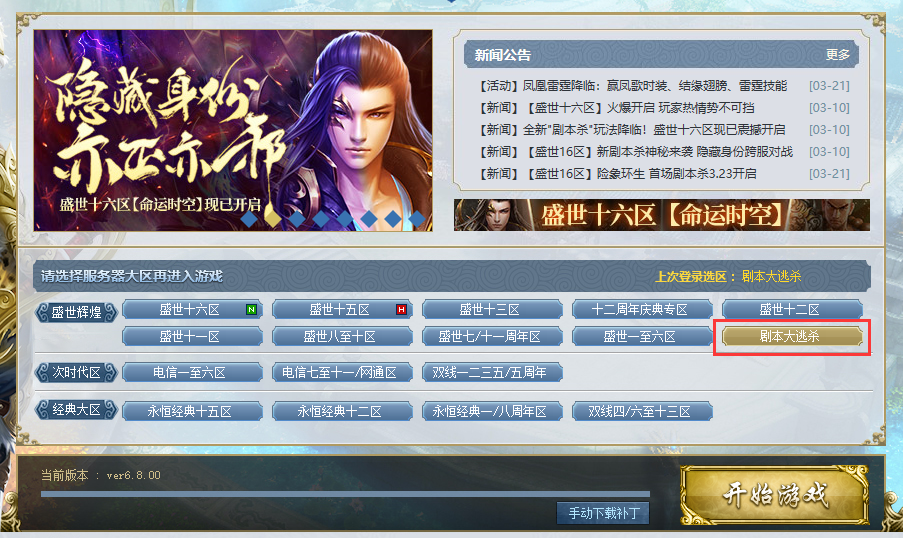The image size is (903, 538).
Task: Select 双线四/六至十三区 server zone
Action: [642, 411]
